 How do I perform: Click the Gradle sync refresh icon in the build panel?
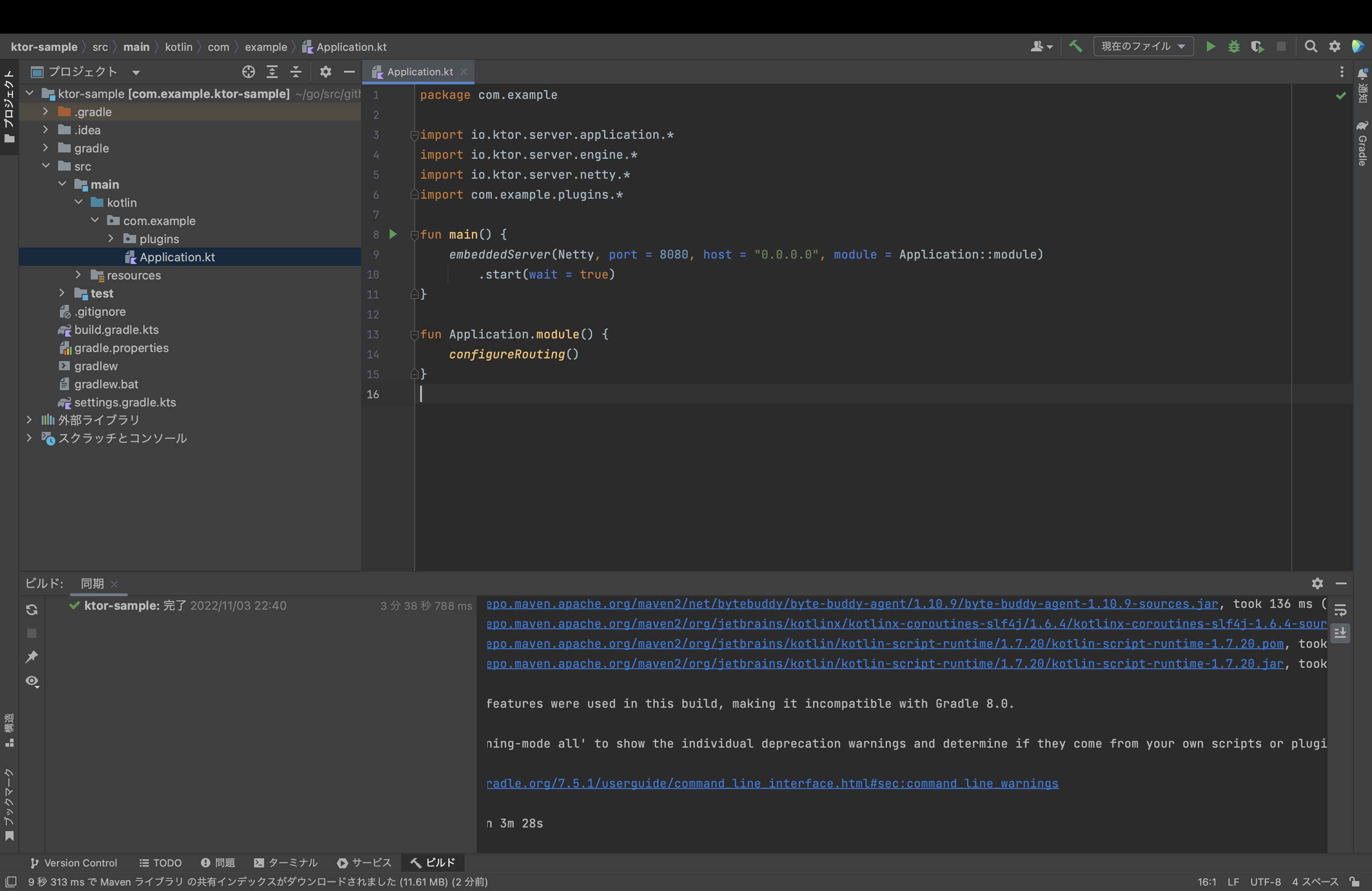tap(32, 610)
